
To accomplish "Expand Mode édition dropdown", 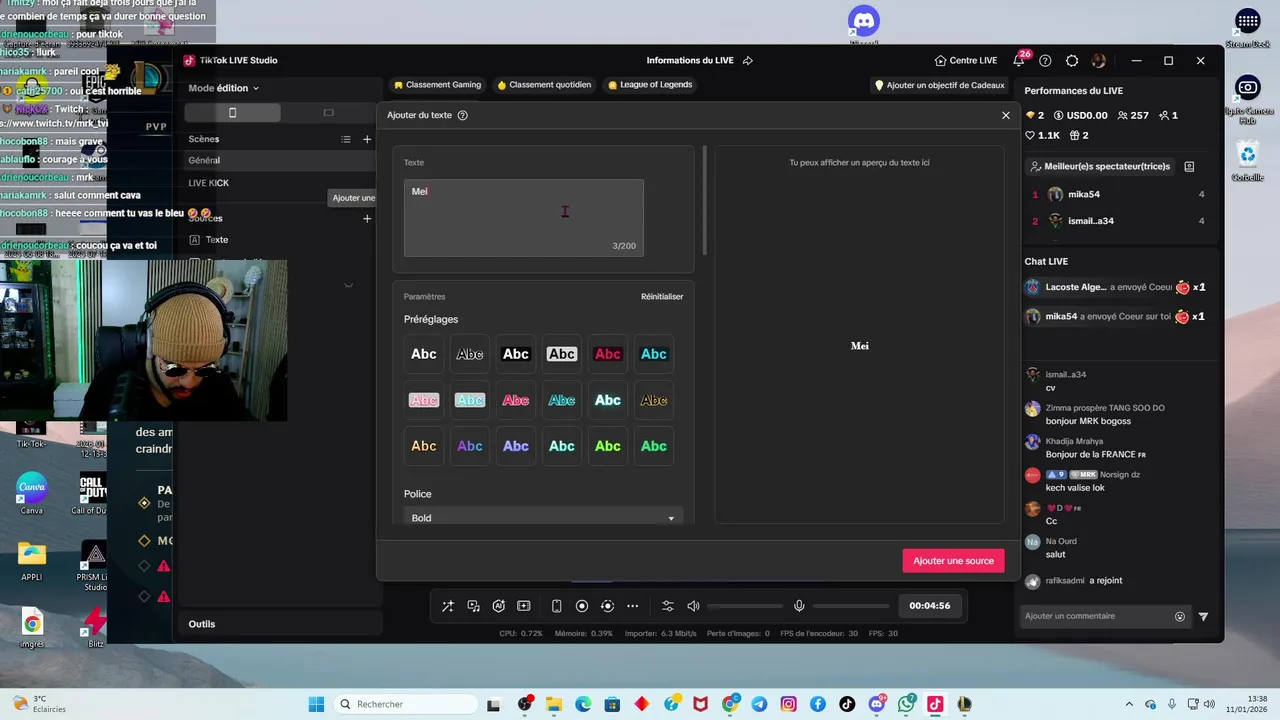I will pyautogui.click(x=224, y=88).
